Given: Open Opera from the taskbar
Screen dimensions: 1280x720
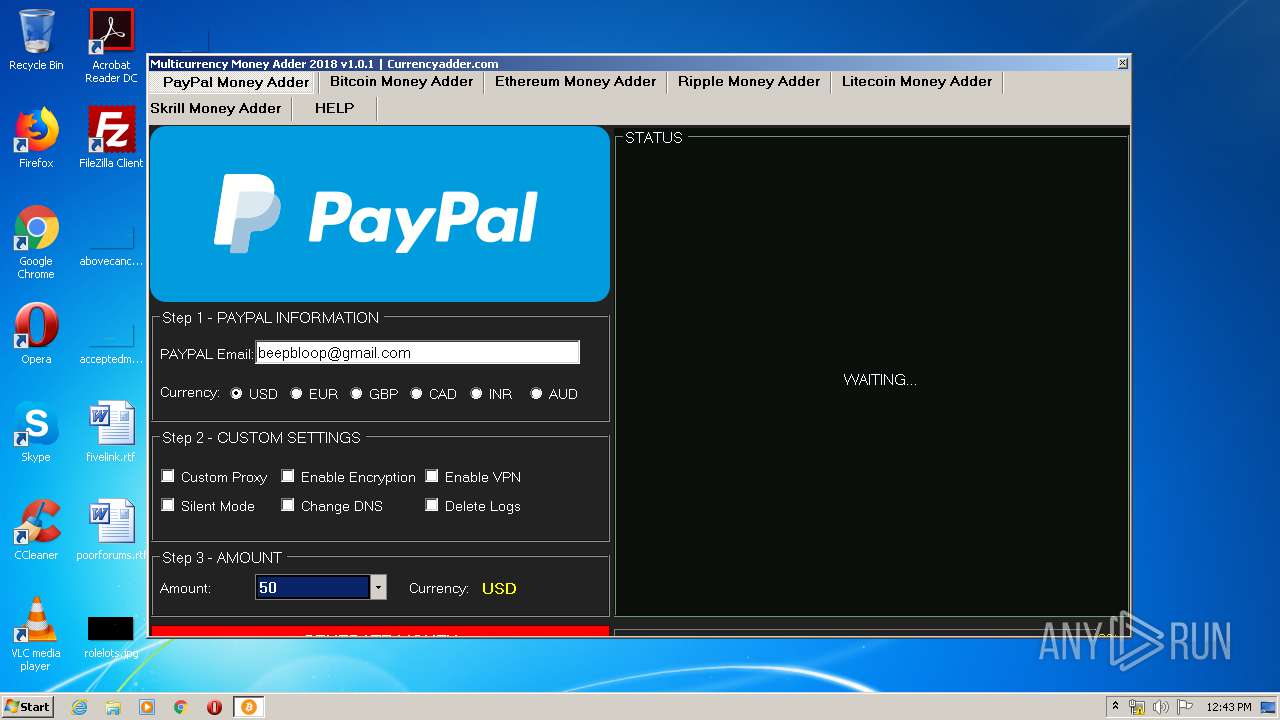Looking at the screenshot, I should 214,707.
